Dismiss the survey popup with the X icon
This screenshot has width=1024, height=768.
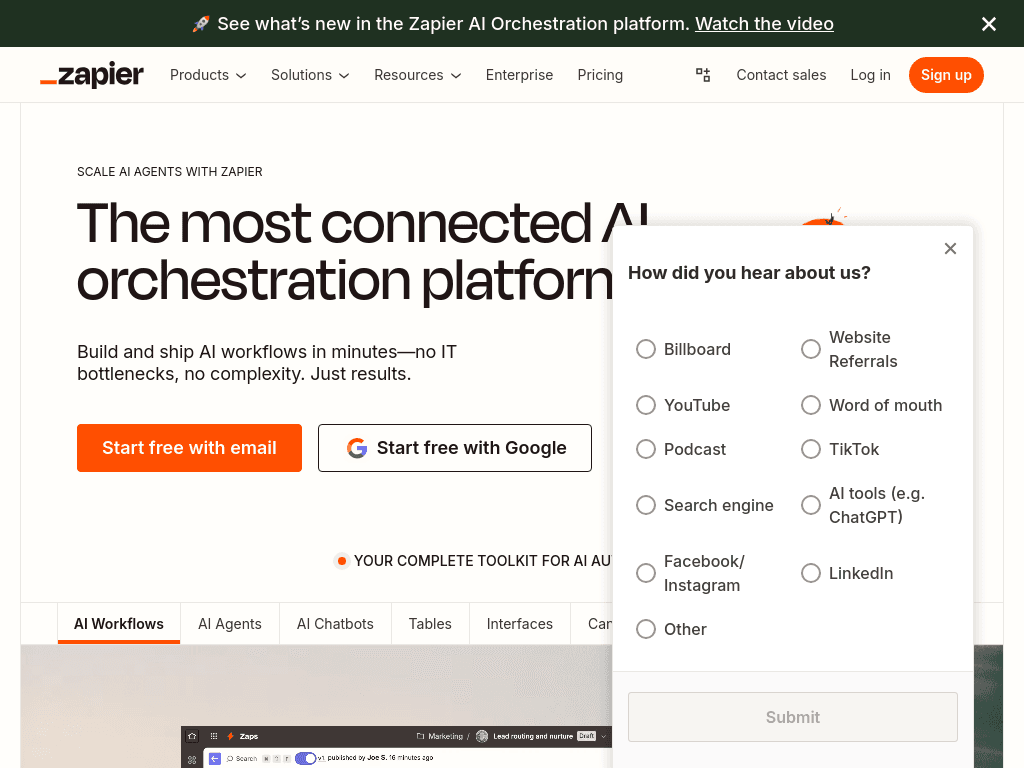(950, 248)
